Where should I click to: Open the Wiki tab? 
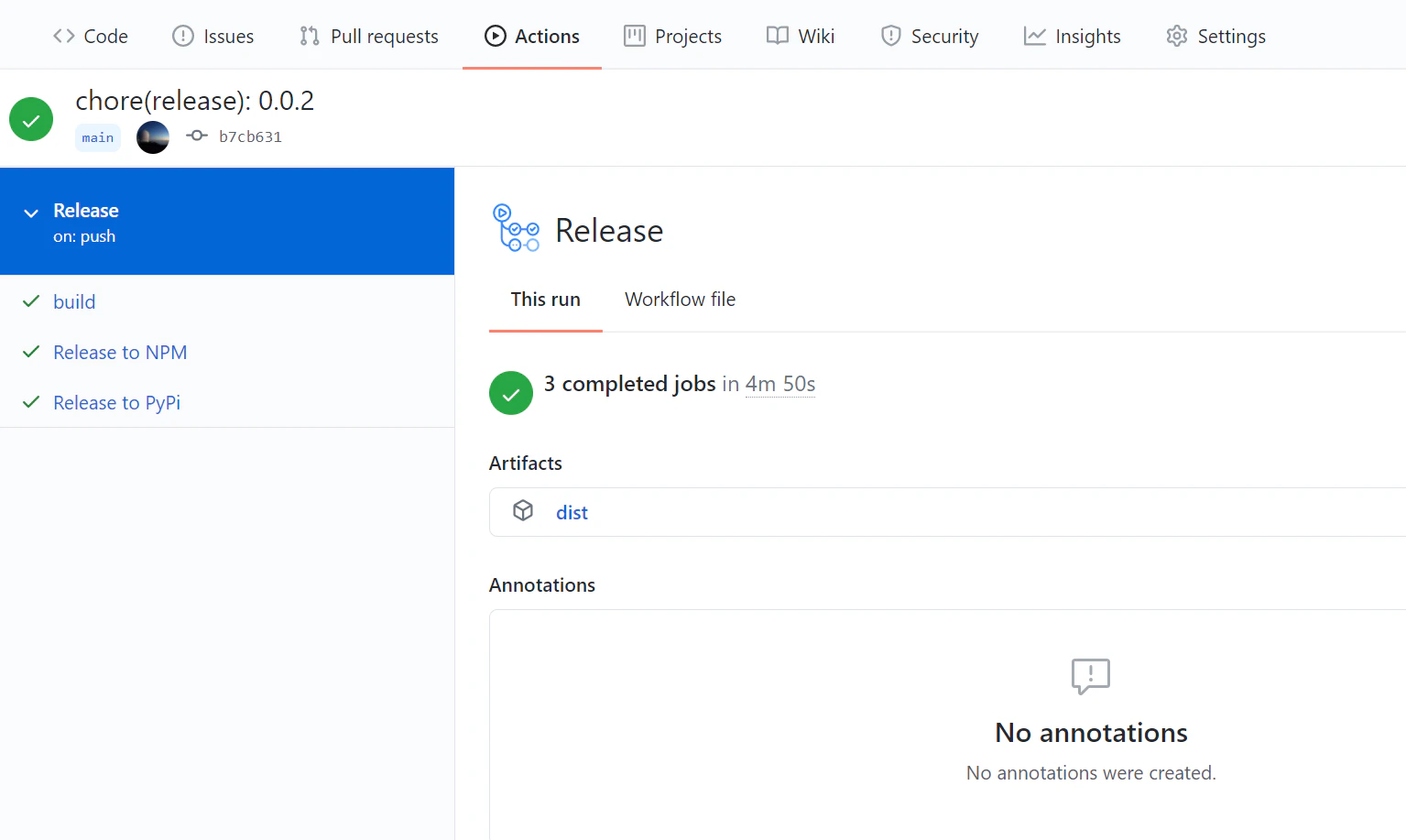click(x=801, y=36)
